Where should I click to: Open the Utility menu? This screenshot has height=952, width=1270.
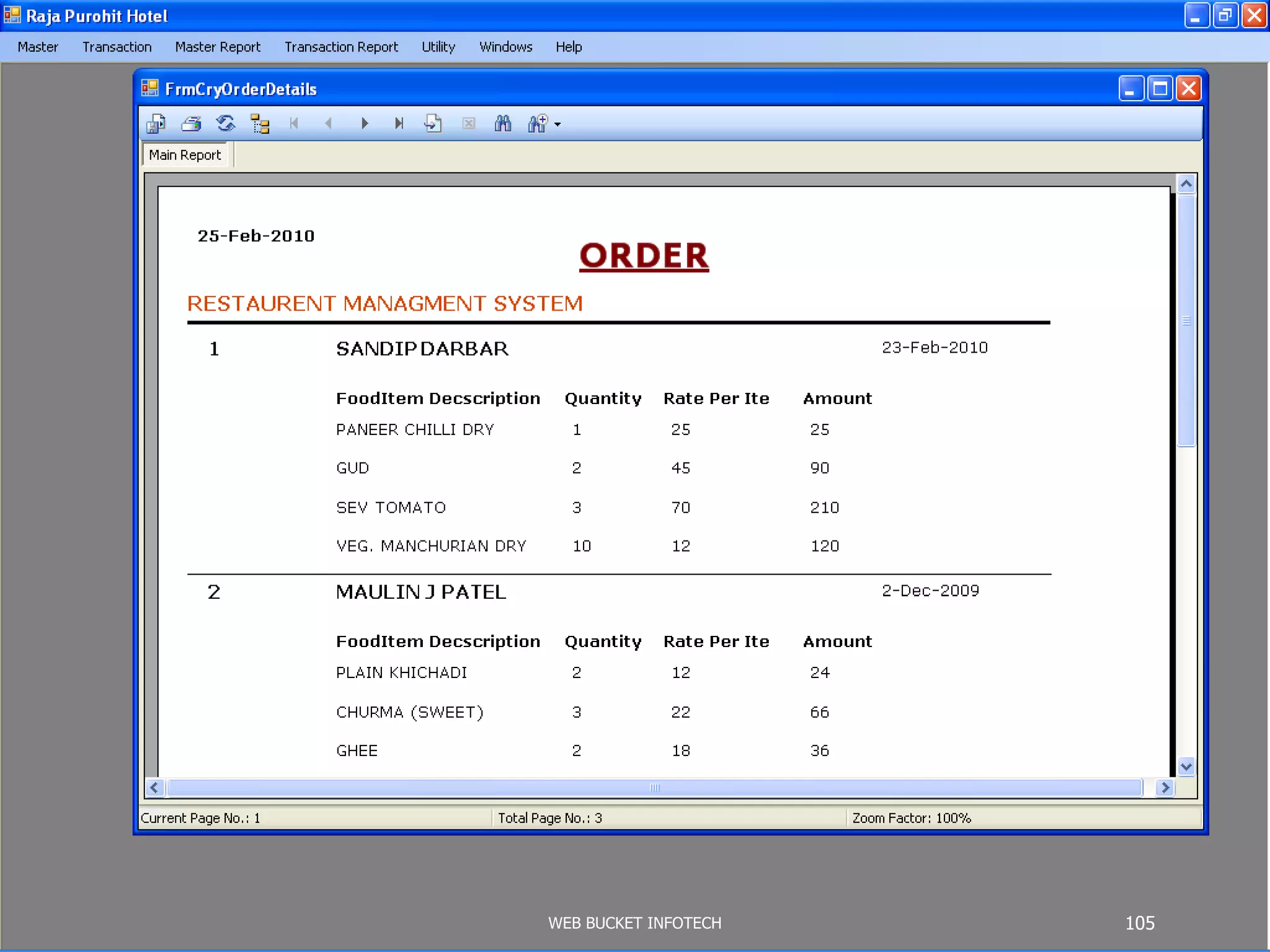[x=438, y=47]
